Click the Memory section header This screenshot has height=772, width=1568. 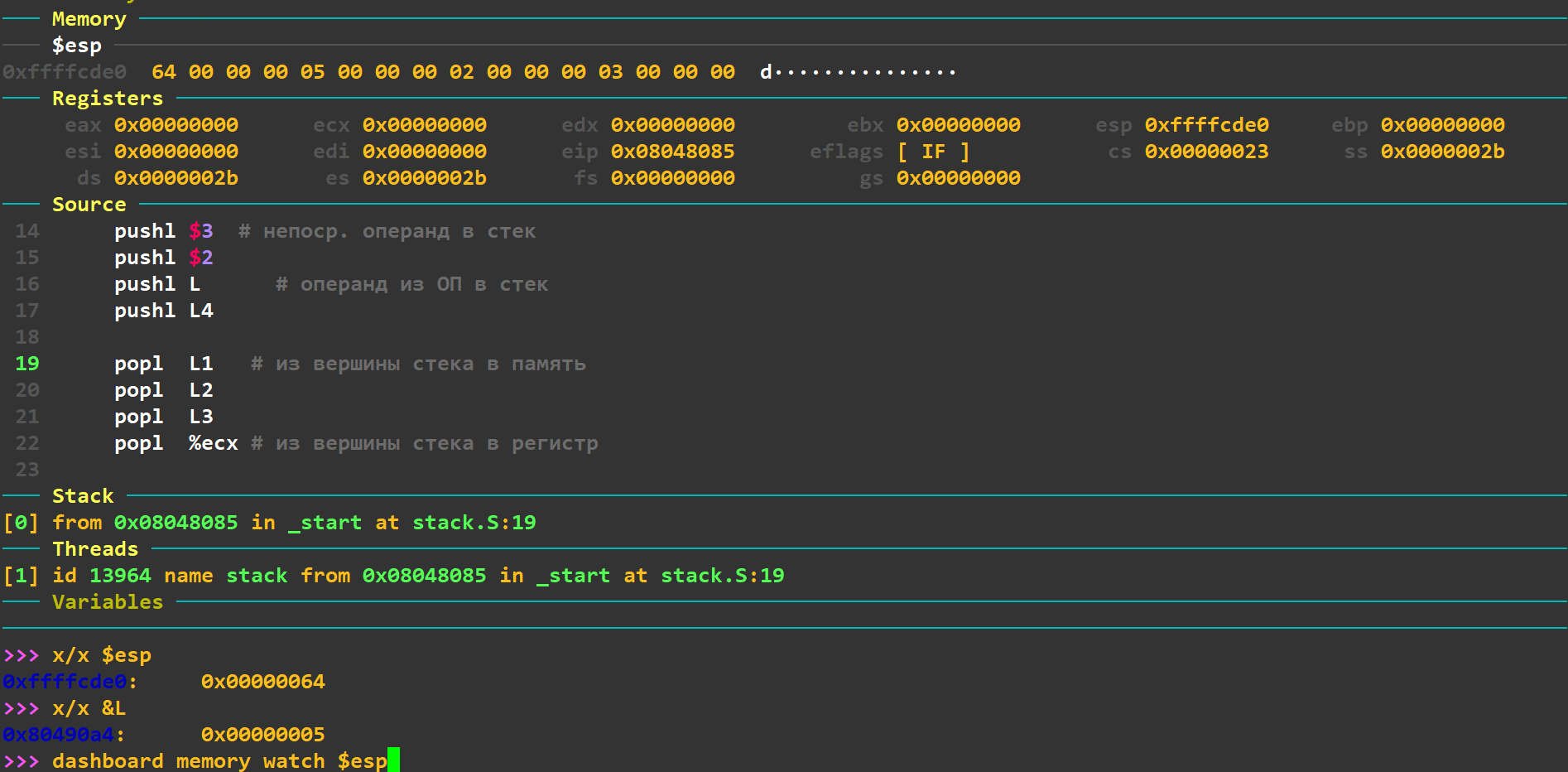pyautogui.click(x=89, y=19)
